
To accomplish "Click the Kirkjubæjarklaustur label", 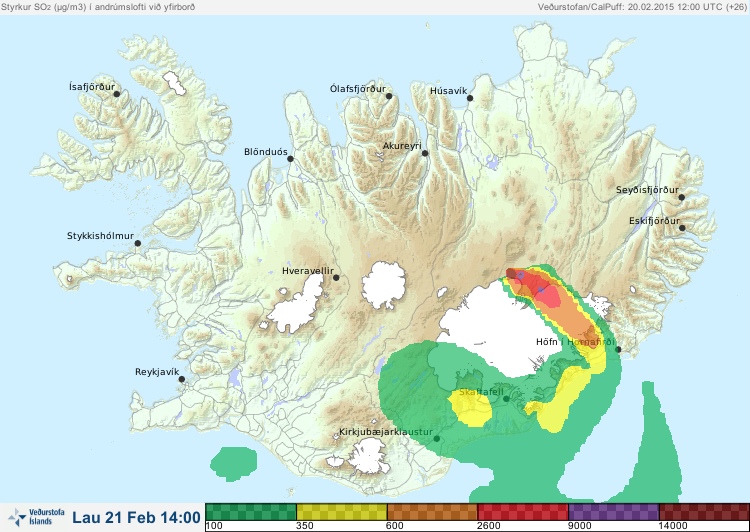I will (x=386, y=432).
